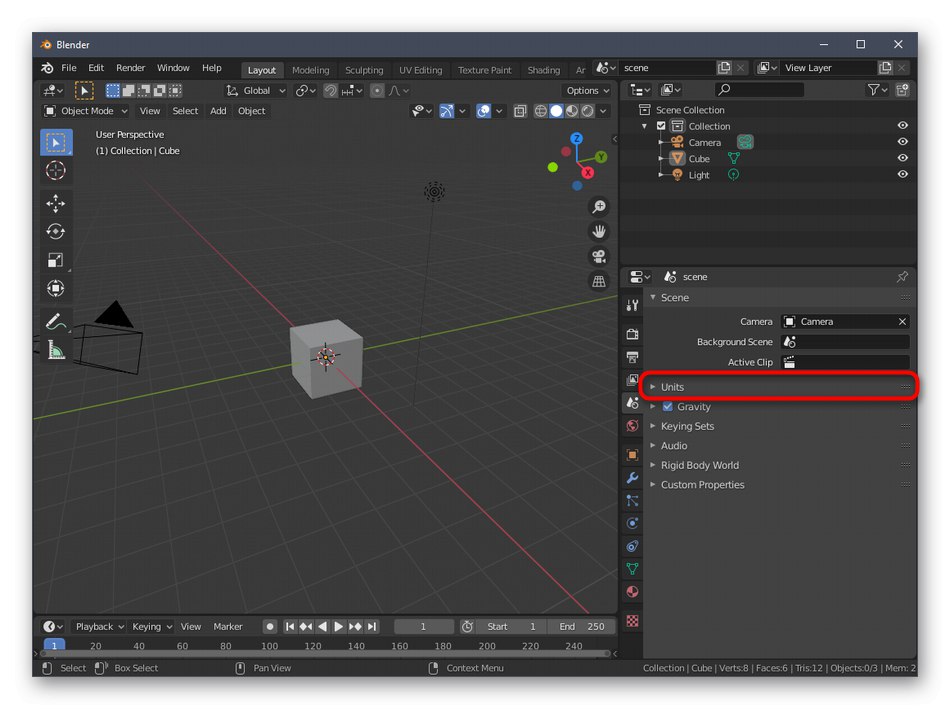Hide the Light object in outliner
950x709 pixels.
(x=902, y=175)
